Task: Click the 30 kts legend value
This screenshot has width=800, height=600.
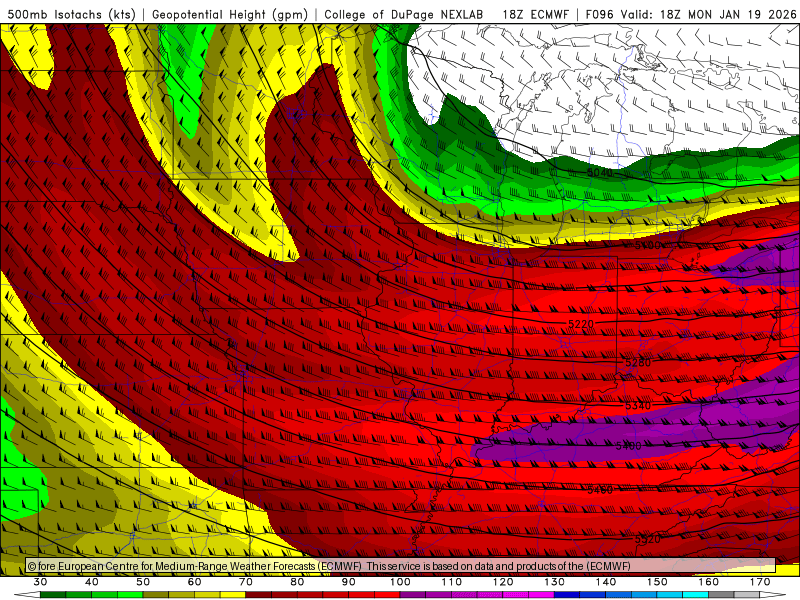Action: (40, 582)
